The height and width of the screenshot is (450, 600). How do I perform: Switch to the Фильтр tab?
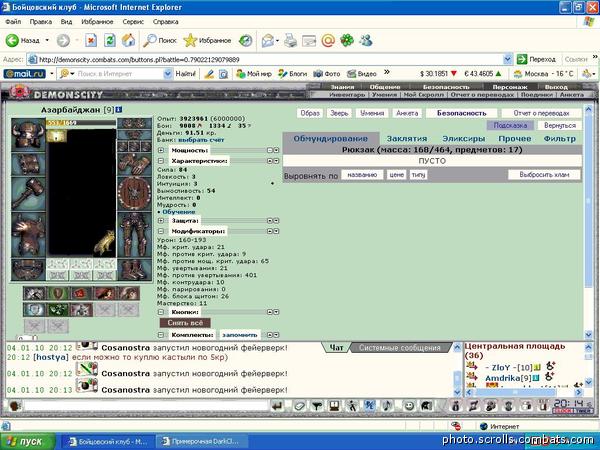559,139
